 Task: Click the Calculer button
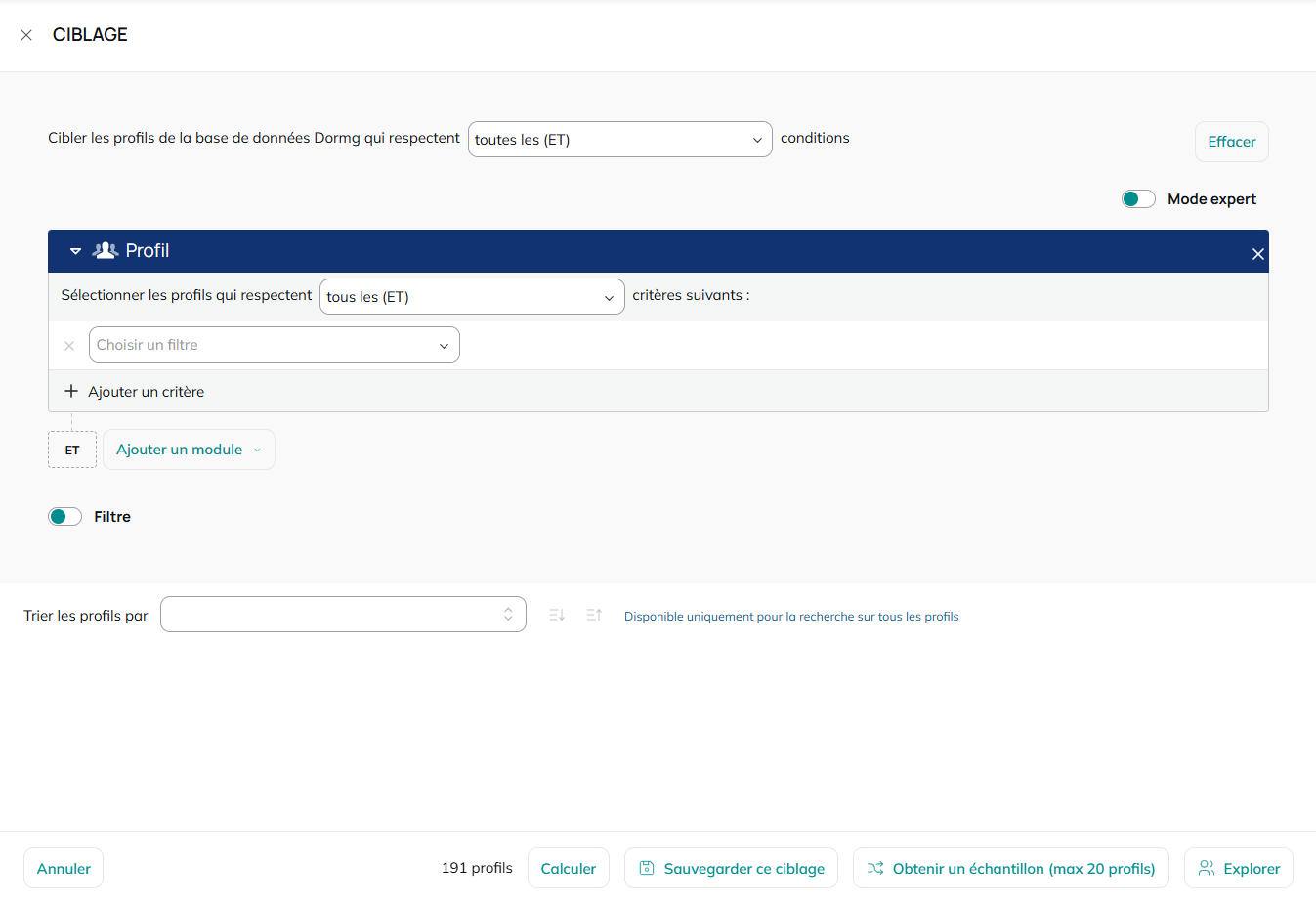coord(569,868)
